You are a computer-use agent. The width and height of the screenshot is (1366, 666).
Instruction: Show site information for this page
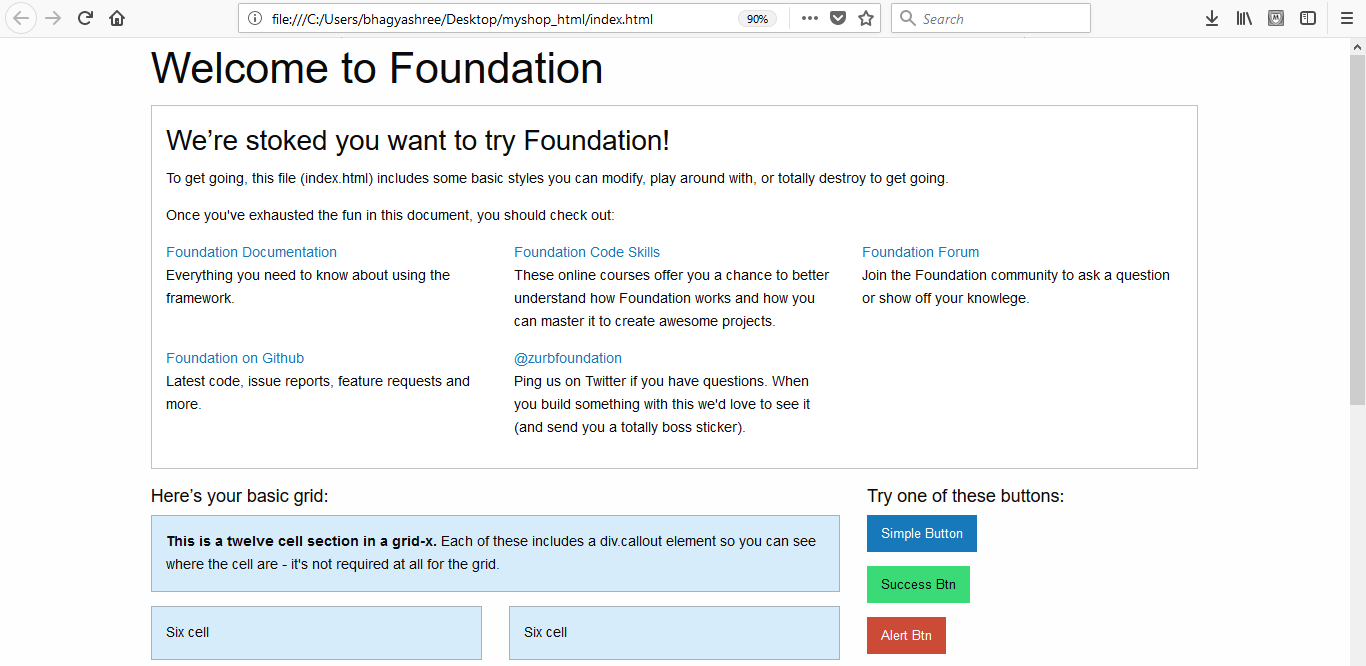[254, 18]
